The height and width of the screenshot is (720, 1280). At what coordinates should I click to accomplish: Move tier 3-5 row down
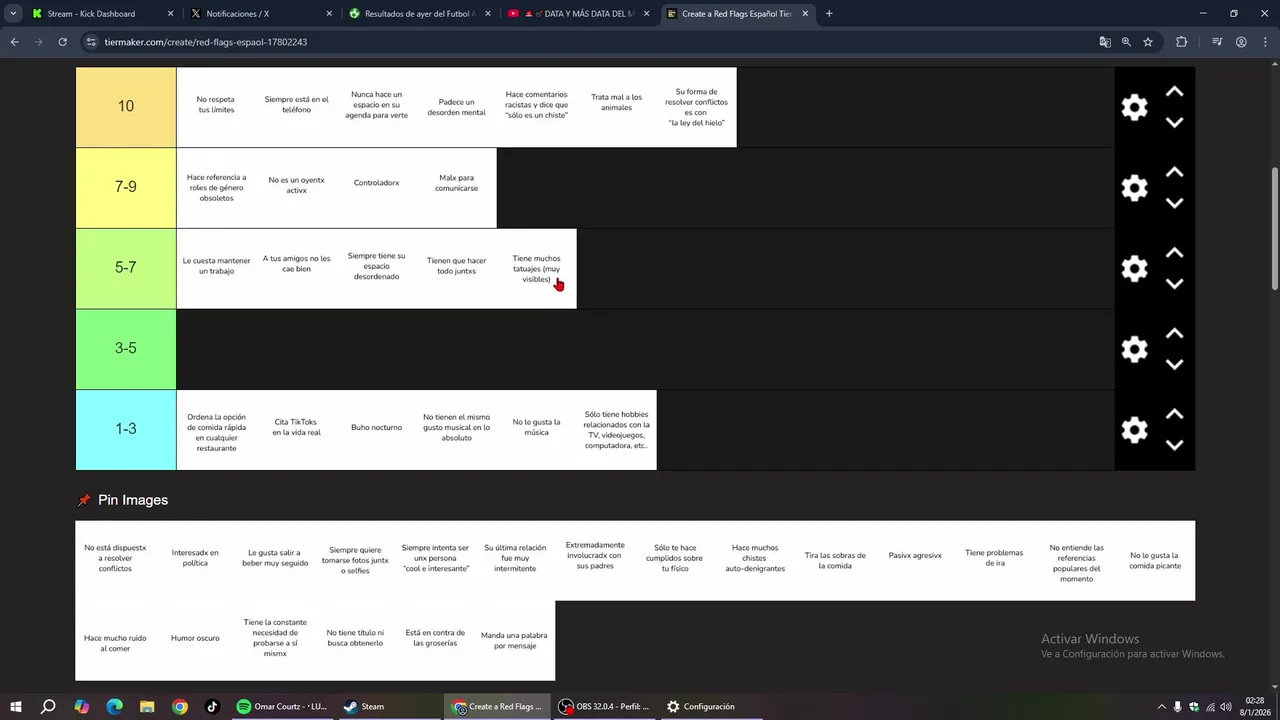(x=1175, y=364)
